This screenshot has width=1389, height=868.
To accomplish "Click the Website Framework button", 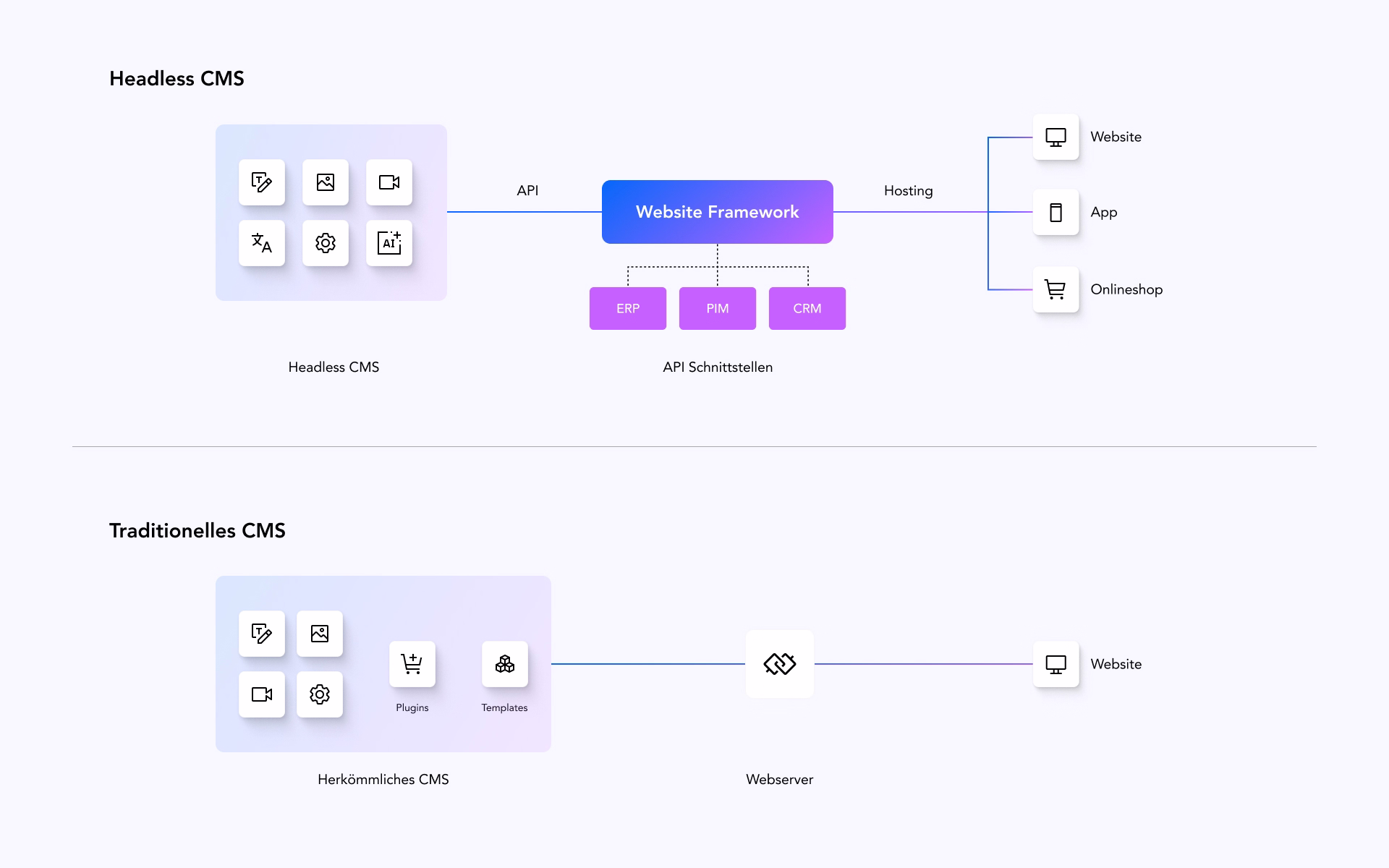I will [x=717, y=212].
